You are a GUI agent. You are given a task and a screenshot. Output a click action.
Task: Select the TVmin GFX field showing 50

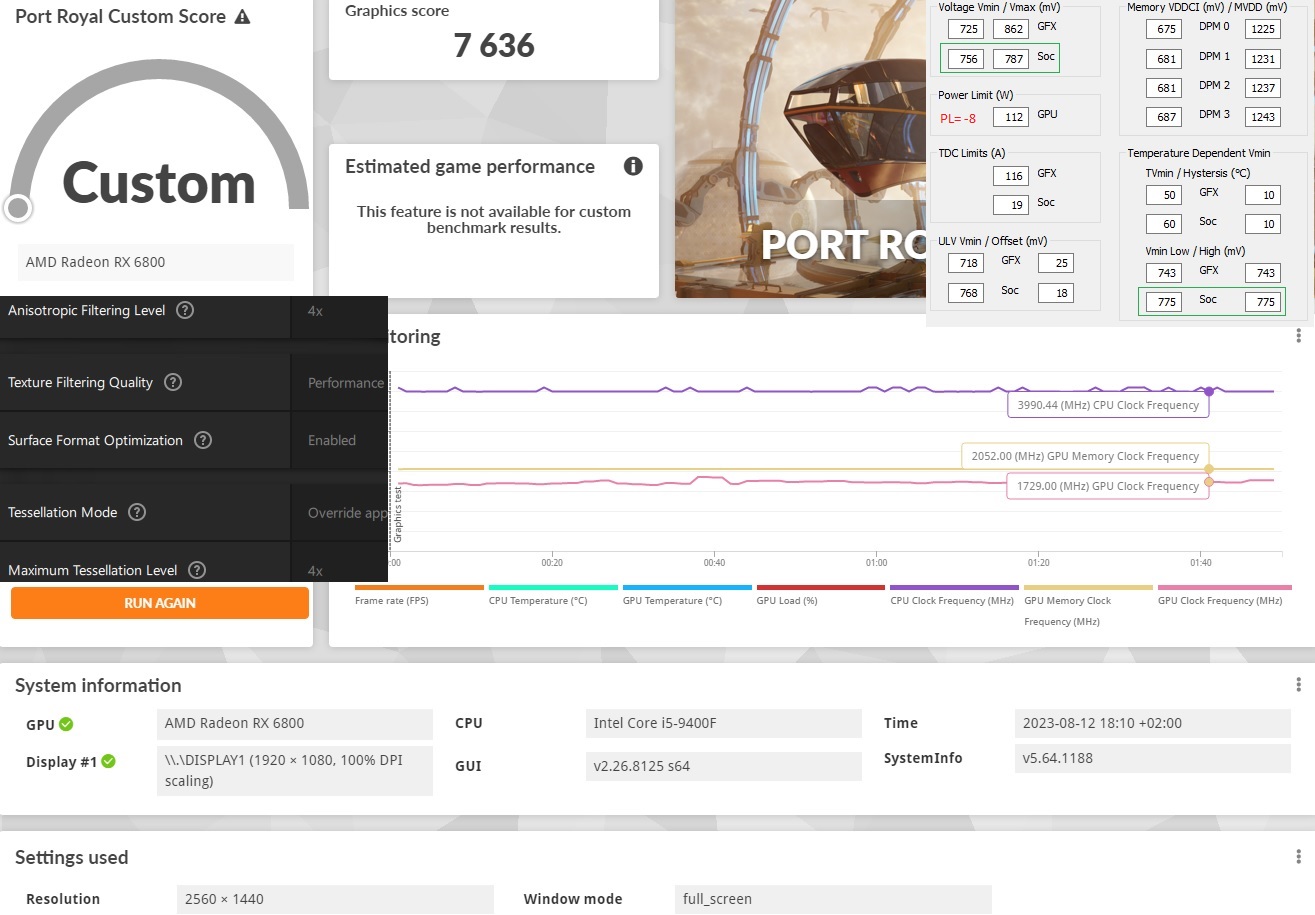click(x=1163, y=195)
